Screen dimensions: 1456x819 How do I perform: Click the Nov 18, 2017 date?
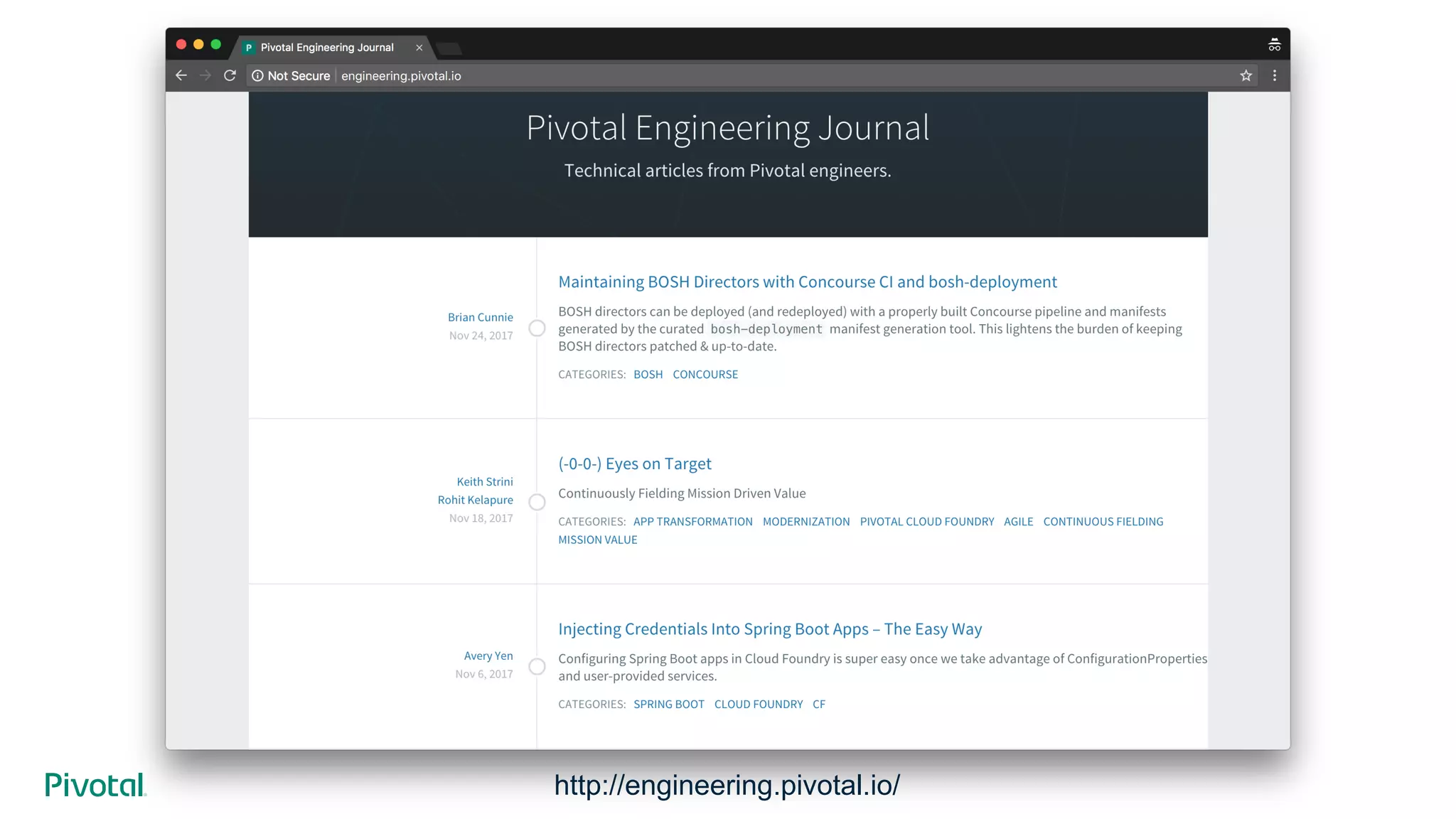481,518
